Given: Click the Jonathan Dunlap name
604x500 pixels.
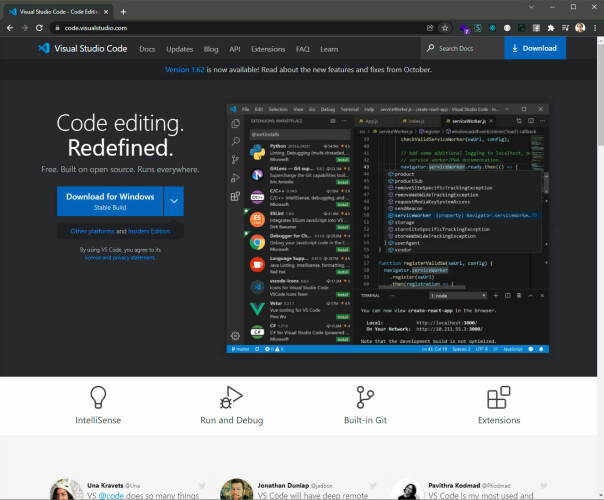Looking at the screenshot, I should (x=283, y=485).
